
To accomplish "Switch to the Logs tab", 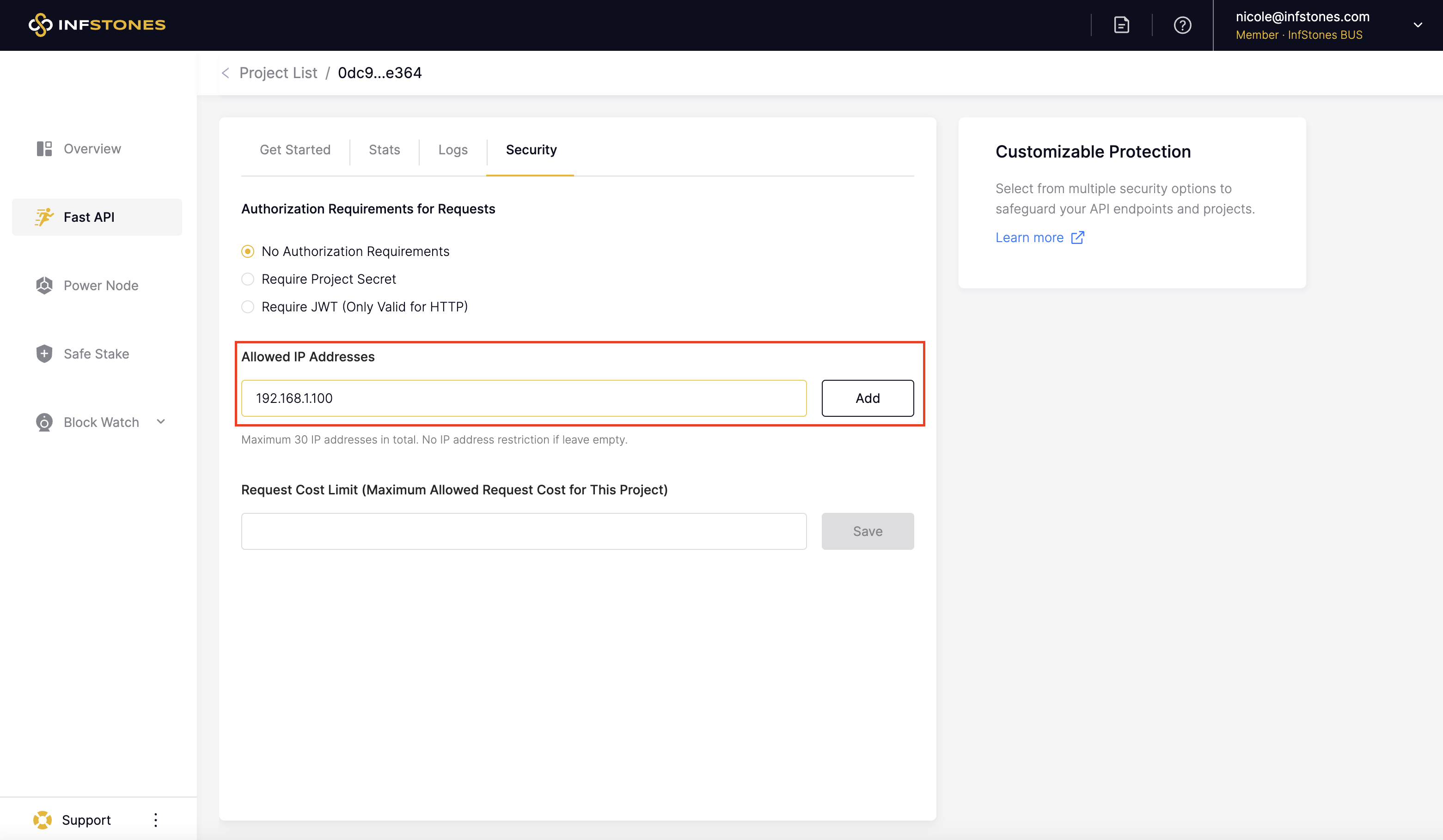I will coord(452,150).
